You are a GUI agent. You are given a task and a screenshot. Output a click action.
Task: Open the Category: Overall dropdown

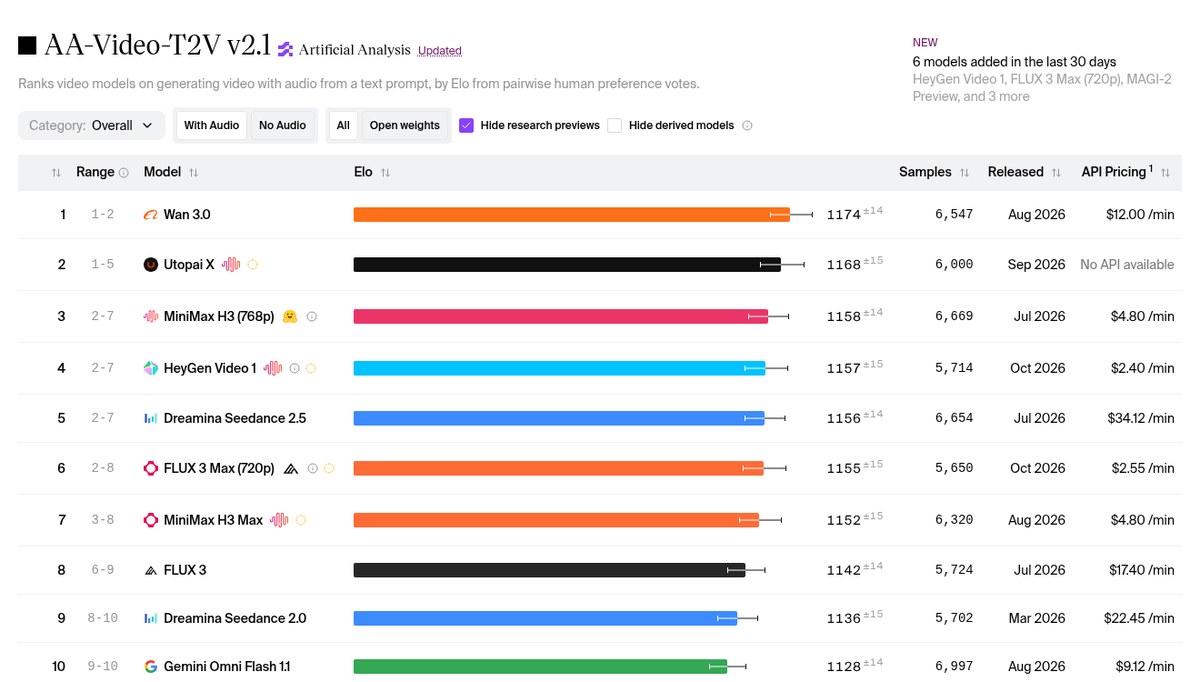(x=92, y=125)
